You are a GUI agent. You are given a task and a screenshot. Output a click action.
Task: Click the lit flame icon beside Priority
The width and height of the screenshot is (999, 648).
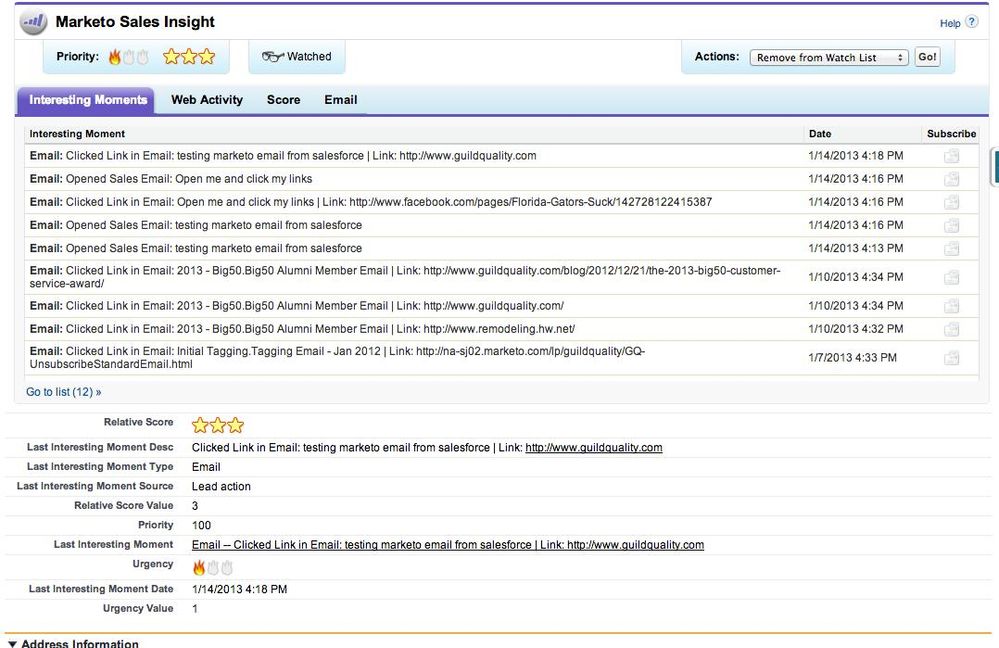115,57
